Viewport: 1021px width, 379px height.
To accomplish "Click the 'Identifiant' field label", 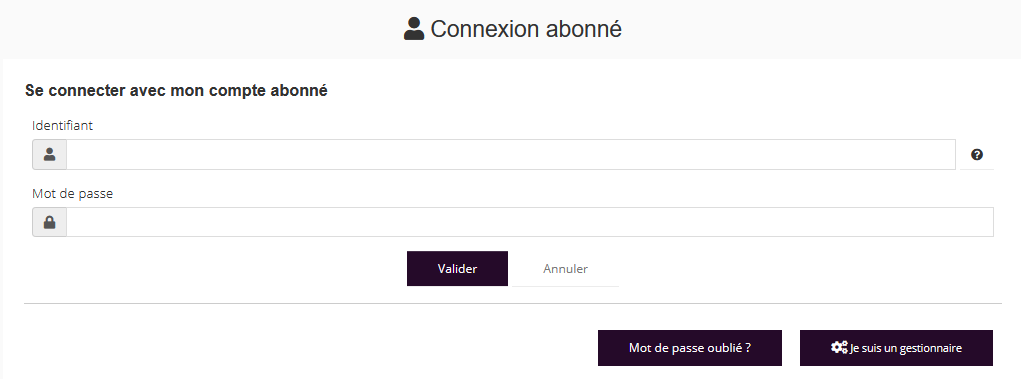I will tap(63, 126).
